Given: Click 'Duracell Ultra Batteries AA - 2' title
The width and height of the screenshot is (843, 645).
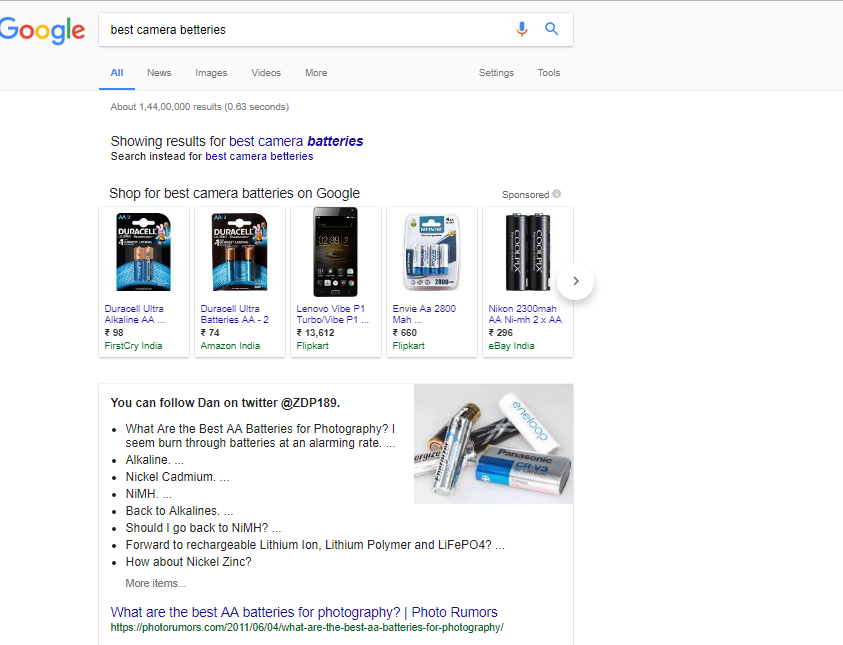Looking at the screenshot, I should click(234, 314).
